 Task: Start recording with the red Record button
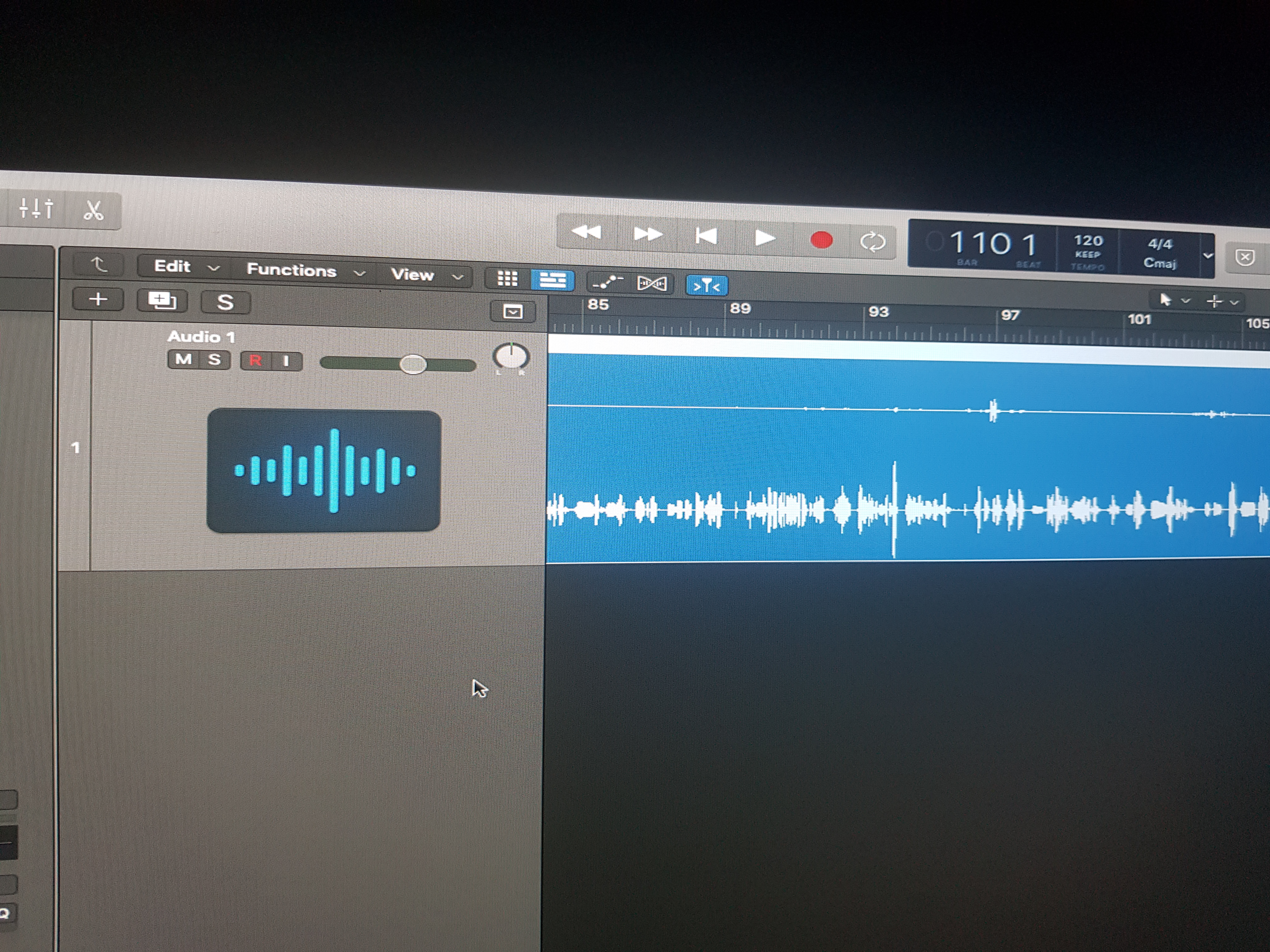tap(821, 240)
